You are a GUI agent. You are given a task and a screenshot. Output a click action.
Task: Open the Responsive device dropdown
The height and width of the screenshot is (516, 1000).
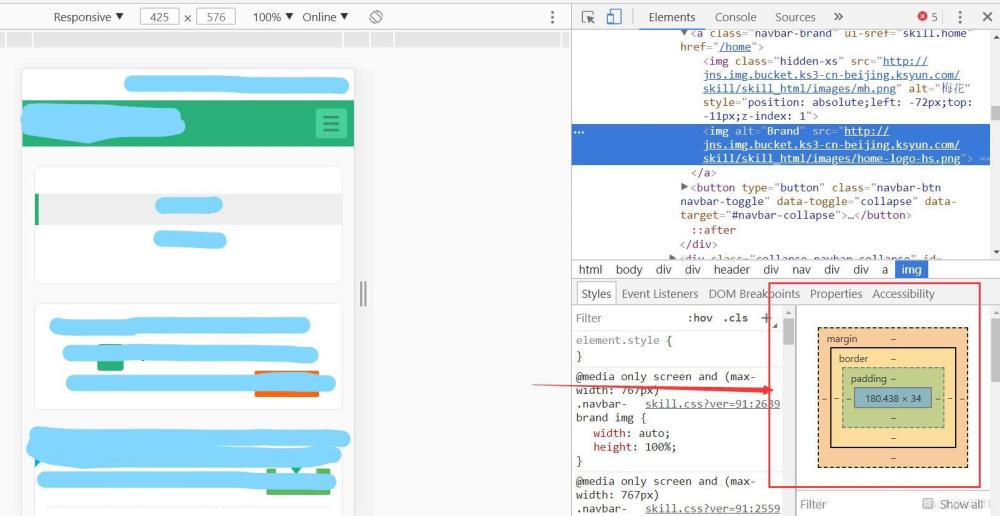88,17
